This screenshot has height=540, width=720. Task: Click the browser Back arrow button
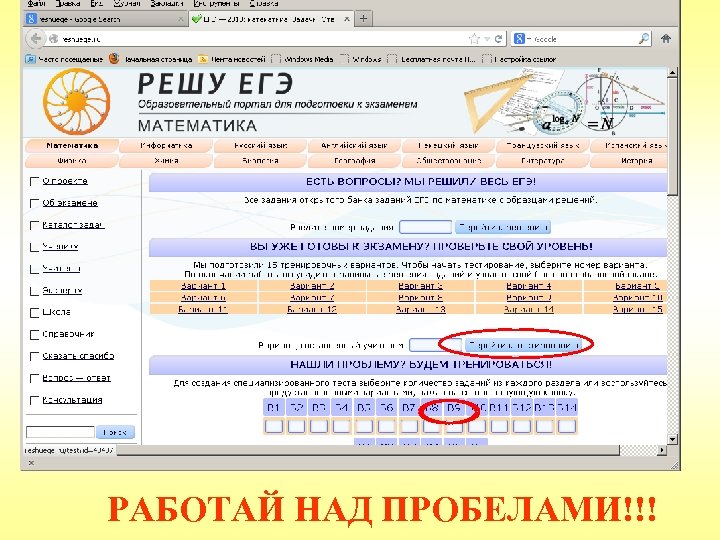[x=35, y=39]
